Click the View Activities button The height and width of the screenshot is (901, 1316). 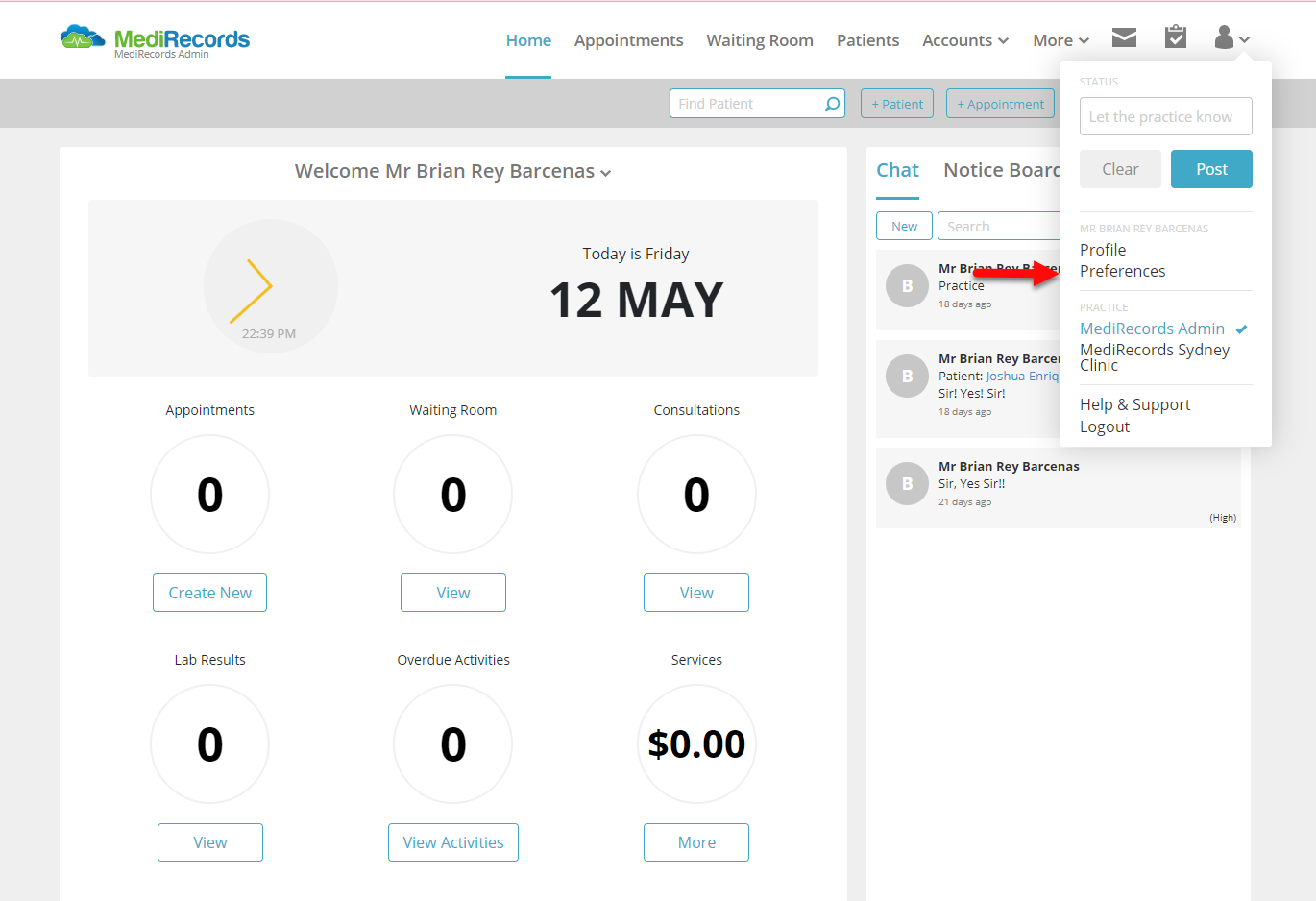point(453,842)
